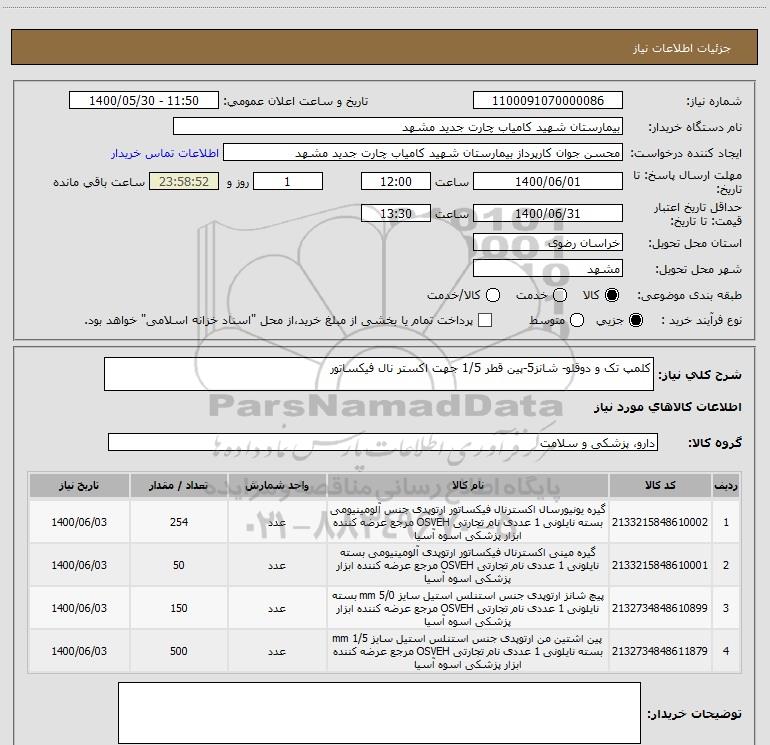Click need date in row 1
The width and height of the screenshot is (770, 745).
coord(79,522)
